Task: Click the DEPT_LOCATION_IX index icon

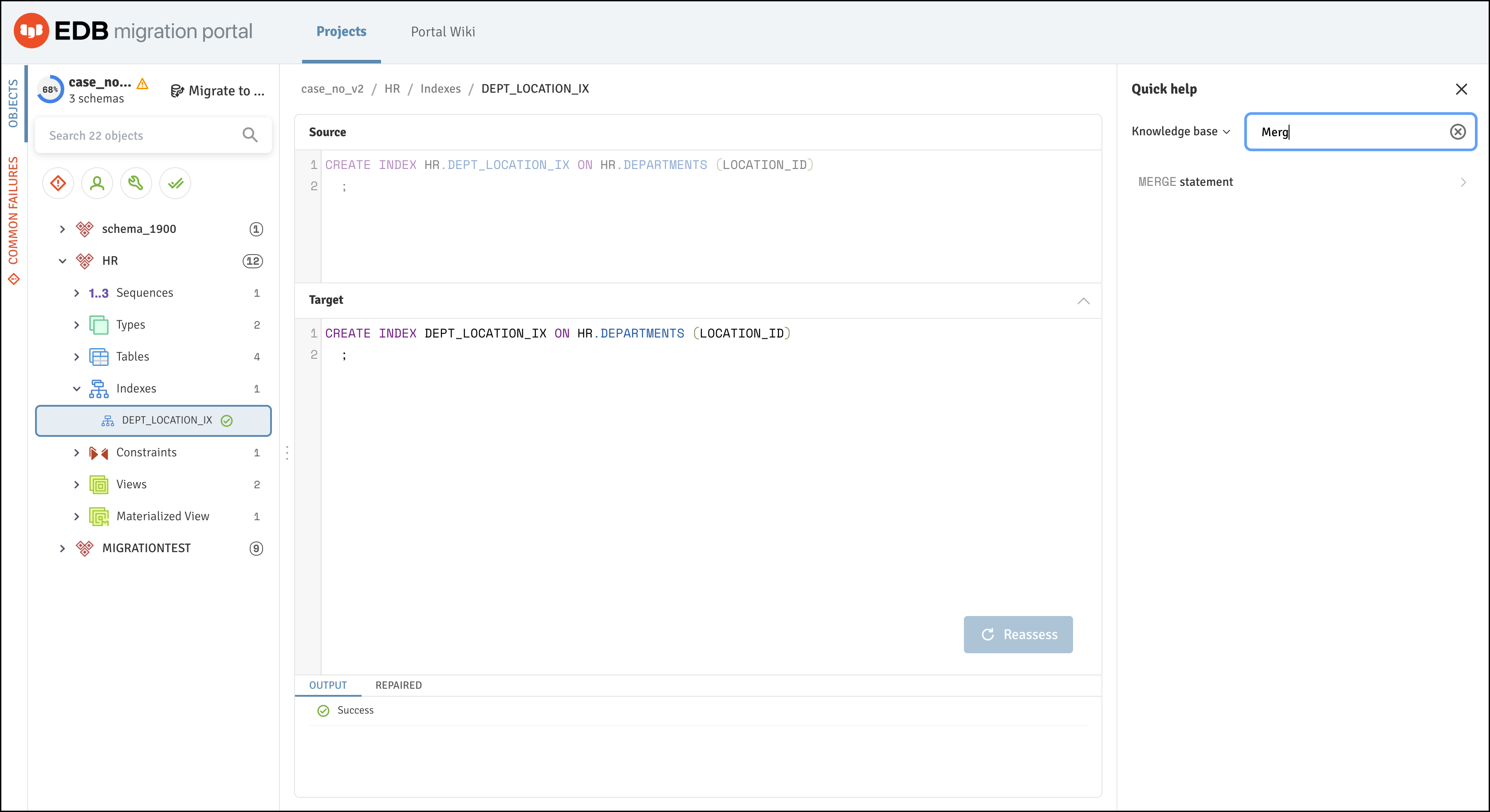Action: pyautogui.click(x=108, y=420)
